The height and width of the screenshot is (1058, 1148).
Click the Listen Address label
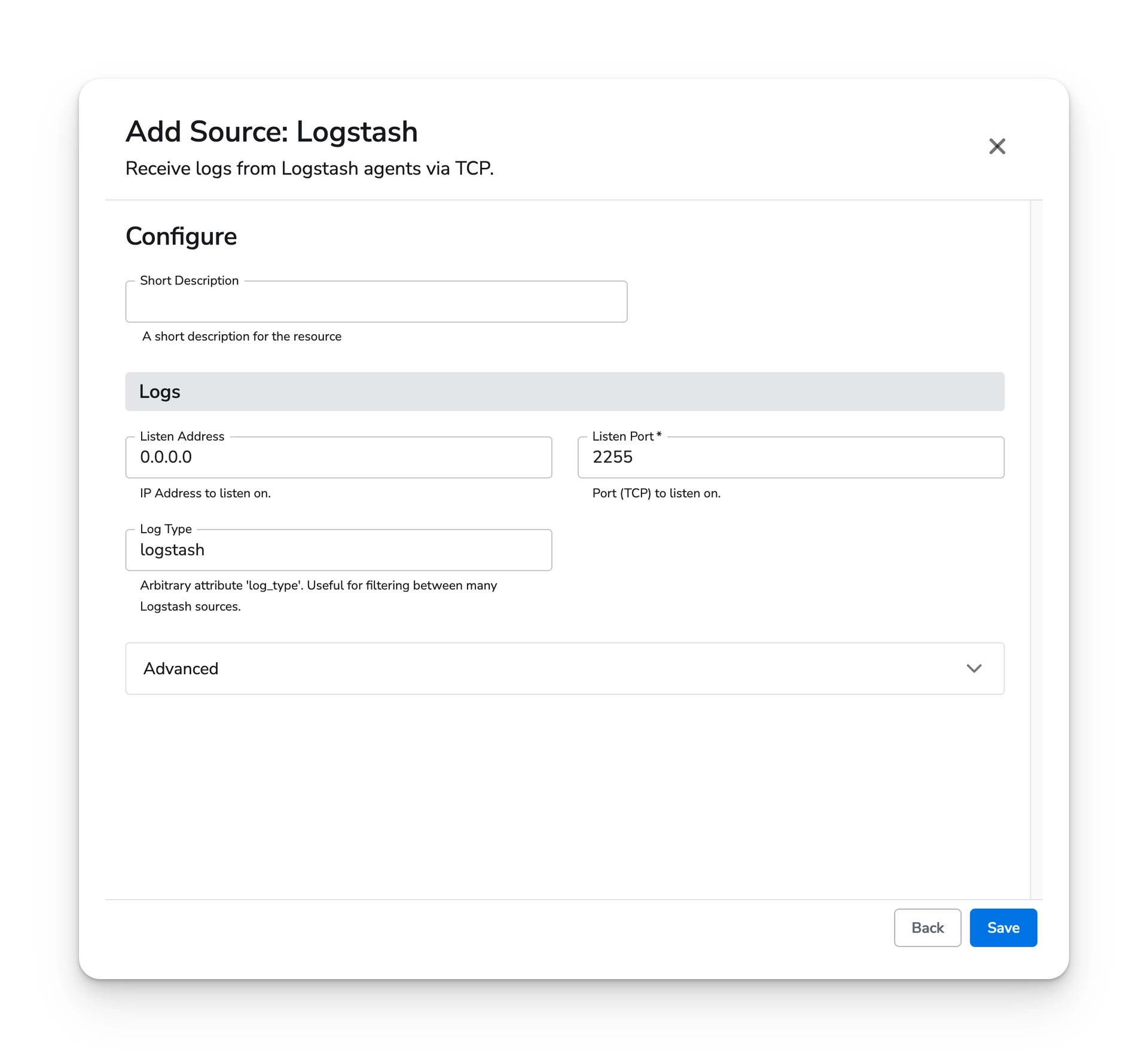[181, 436]
